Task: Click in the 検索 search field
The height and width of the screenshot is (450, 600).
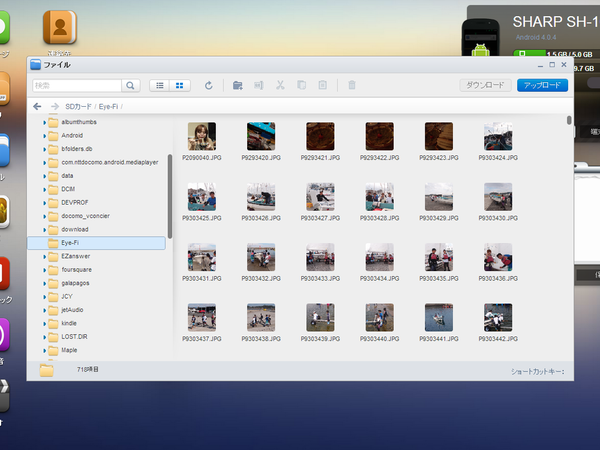Action: (77, 85)
